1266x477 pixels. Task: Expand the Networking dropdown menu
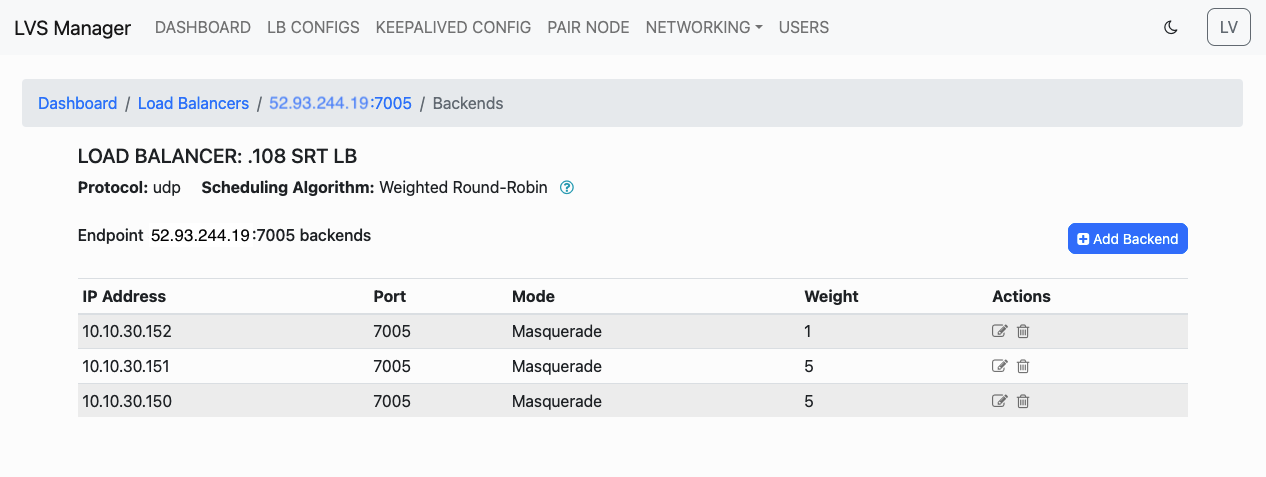tap(704, 27)
